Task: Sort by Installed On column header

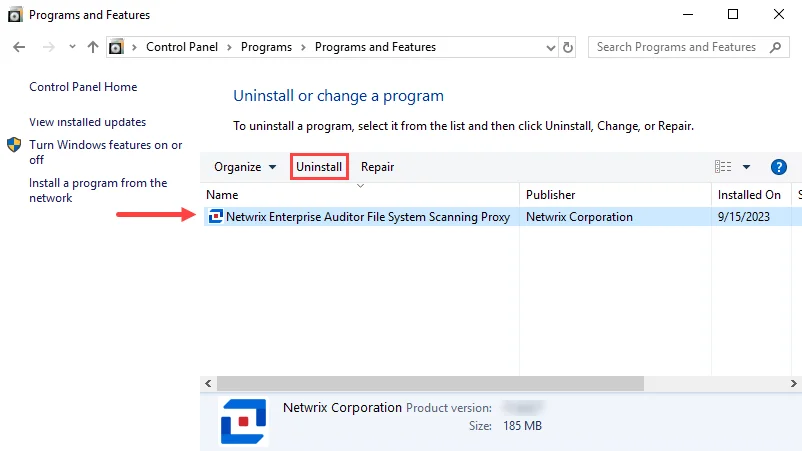Action: [753, 195]
